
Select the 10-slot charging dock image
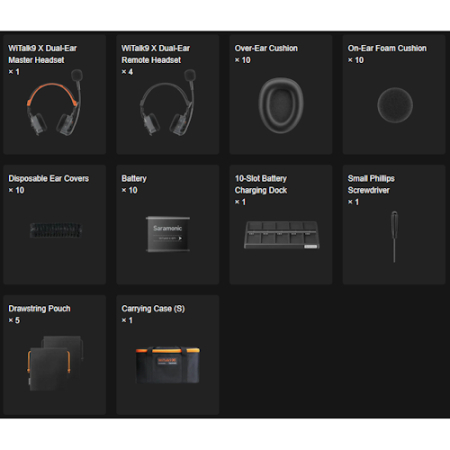(282, 235)
